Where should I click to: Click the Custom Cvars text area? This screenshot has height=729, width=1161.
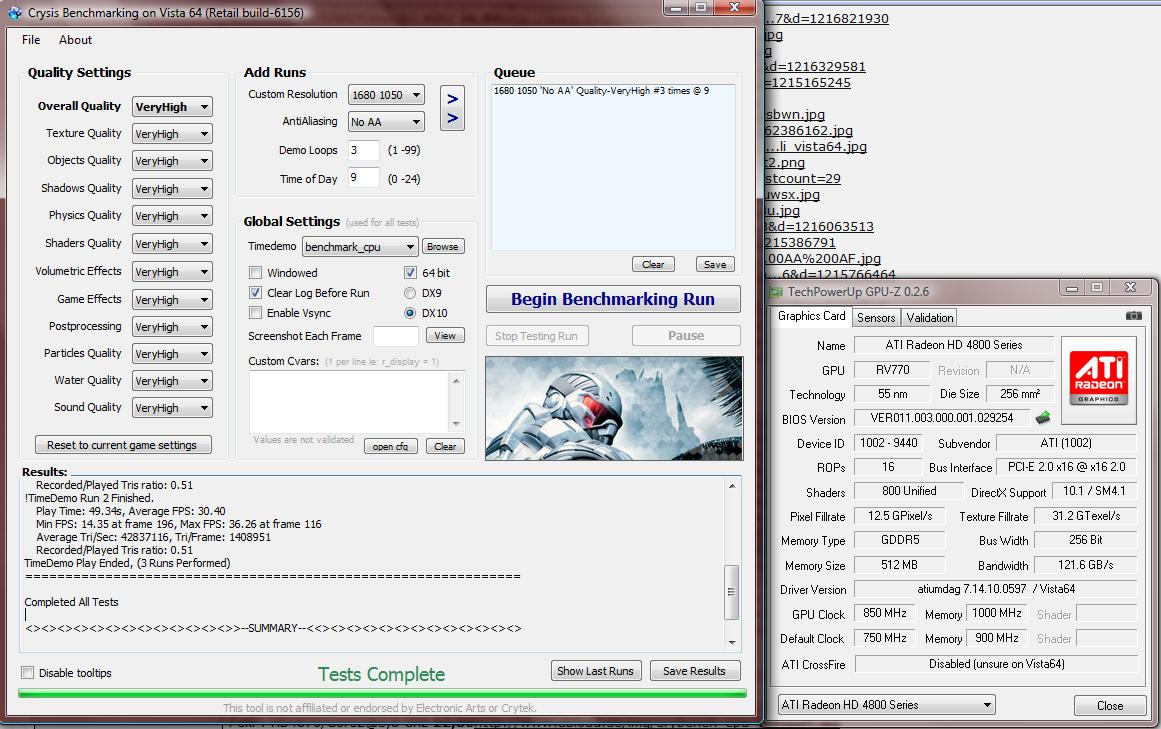coord(349,402)
